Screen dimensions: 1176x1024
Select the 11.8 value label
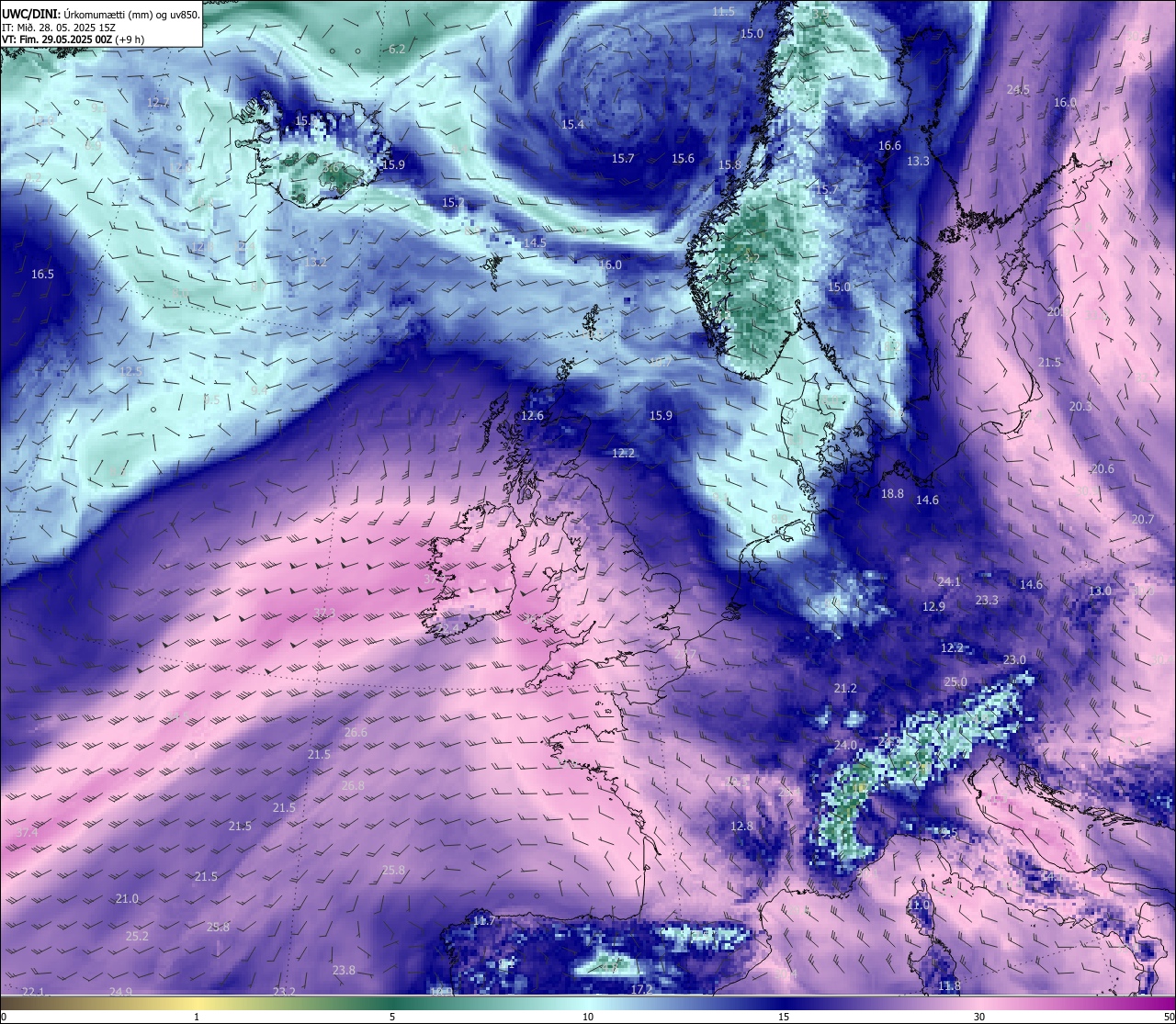[949, 985]
